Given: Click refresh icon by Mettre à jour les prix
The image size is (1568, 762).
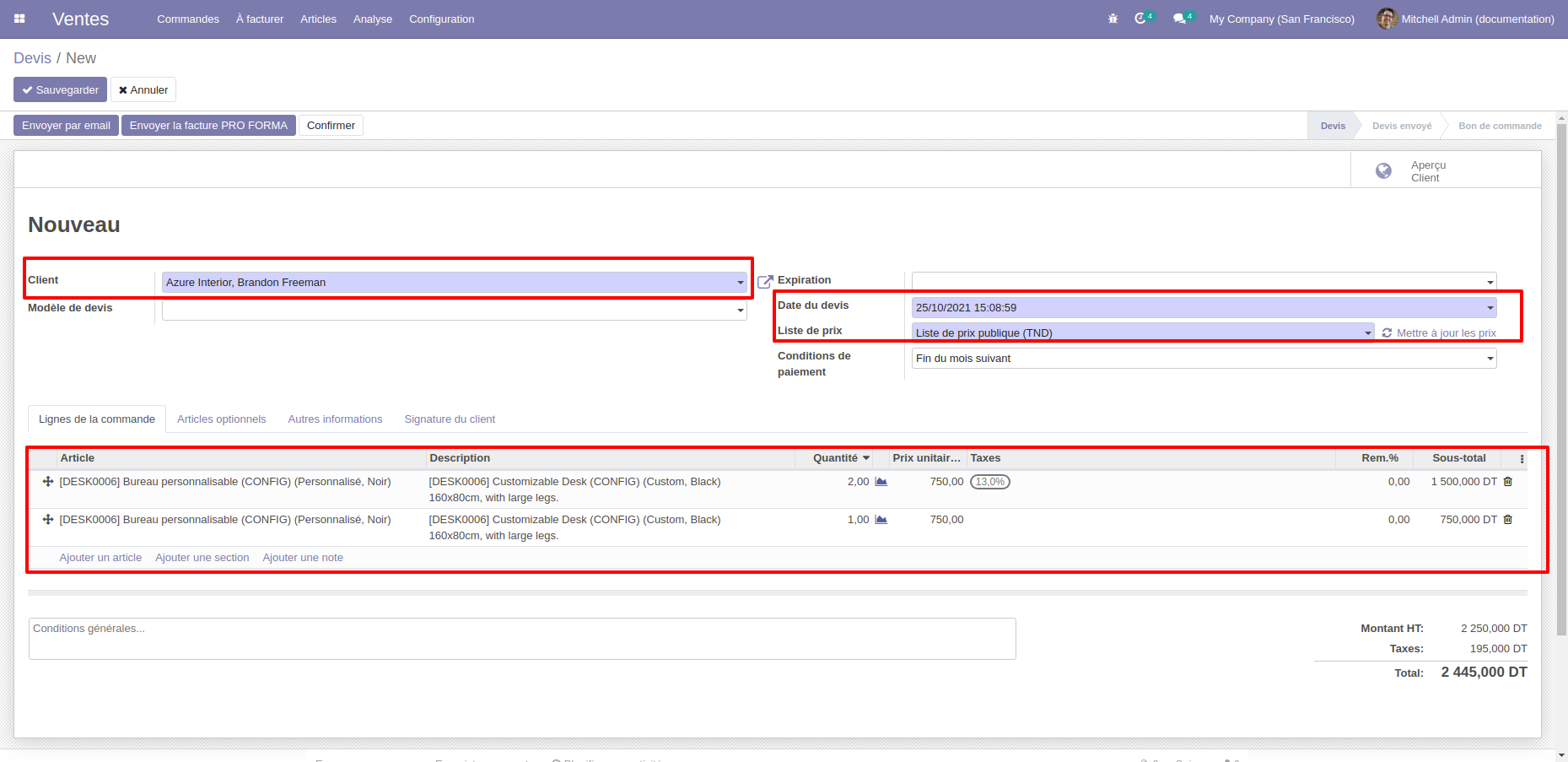Looking at the screenshot, I should pos(1387,333).
